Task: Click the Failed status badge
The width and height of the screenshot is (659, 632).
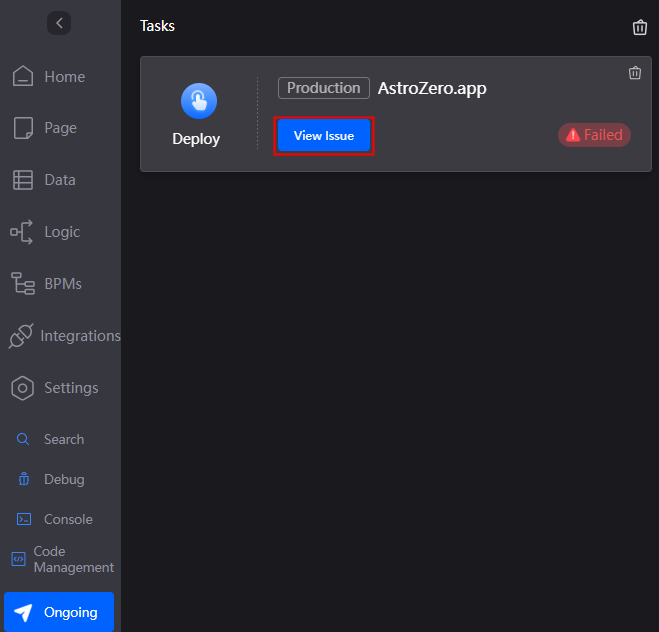Action: point(594,135)
